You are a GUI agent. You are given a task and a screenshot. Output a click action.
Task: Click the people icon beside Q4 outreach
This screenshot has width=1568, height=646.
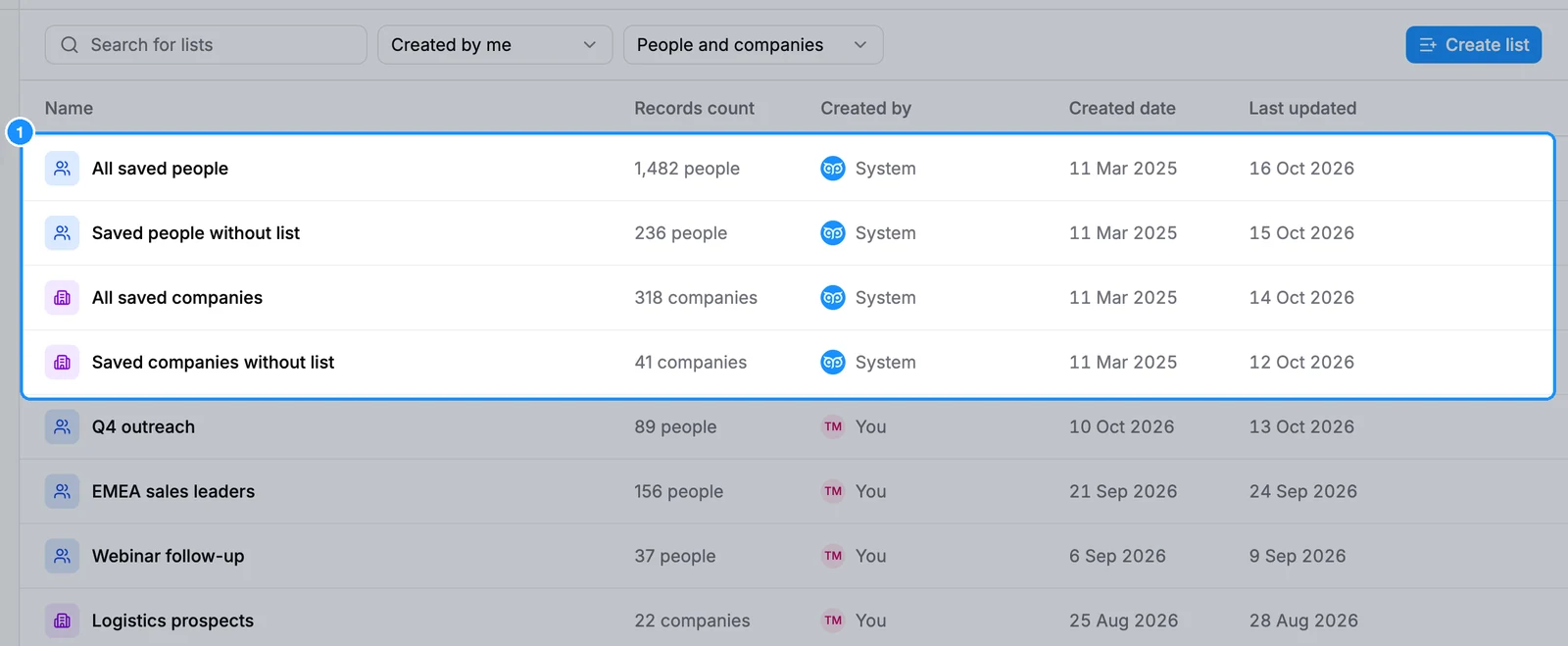tap(62, 427)
